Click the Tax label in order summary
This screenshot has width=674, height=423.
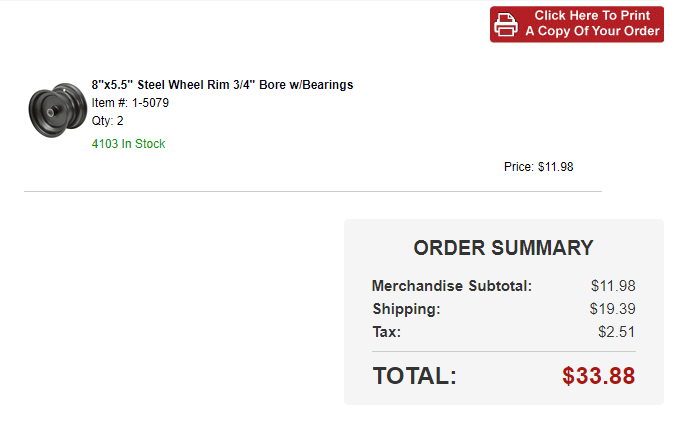coord(386,332)
